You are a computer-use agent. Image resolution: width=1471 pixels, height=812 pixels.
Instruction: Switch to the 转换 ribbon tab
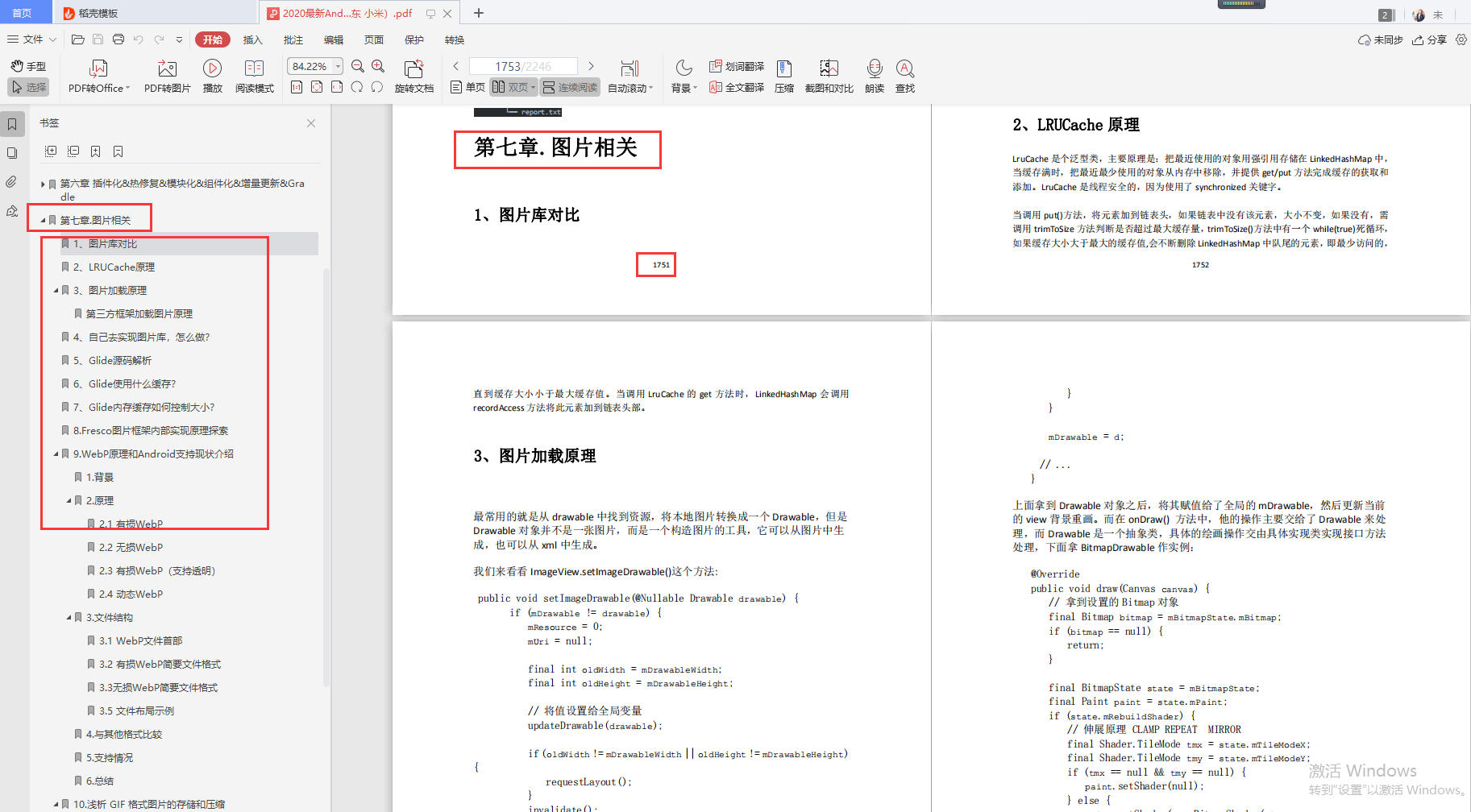click(x=455, y=39)
